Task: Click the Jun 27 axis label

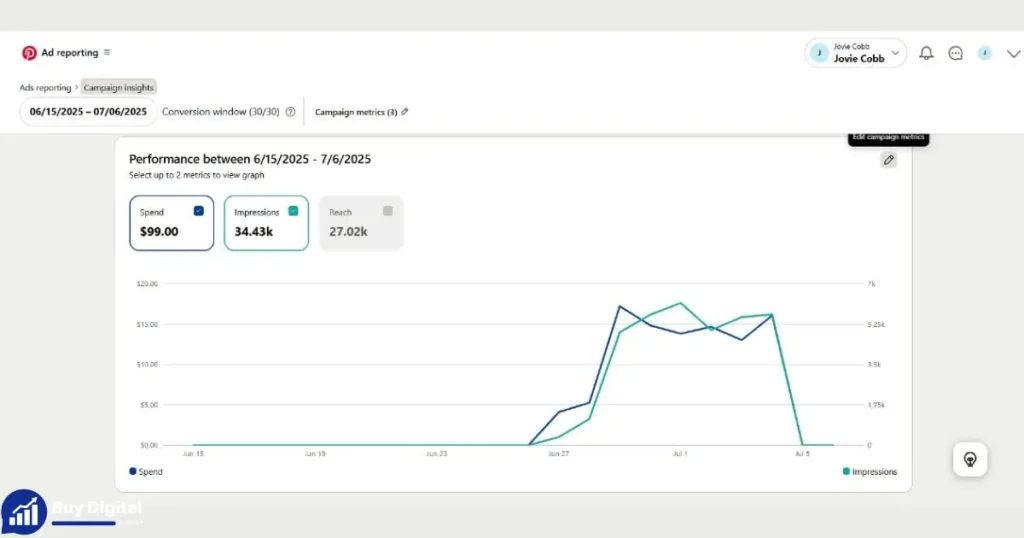Action: click(558, 453)
